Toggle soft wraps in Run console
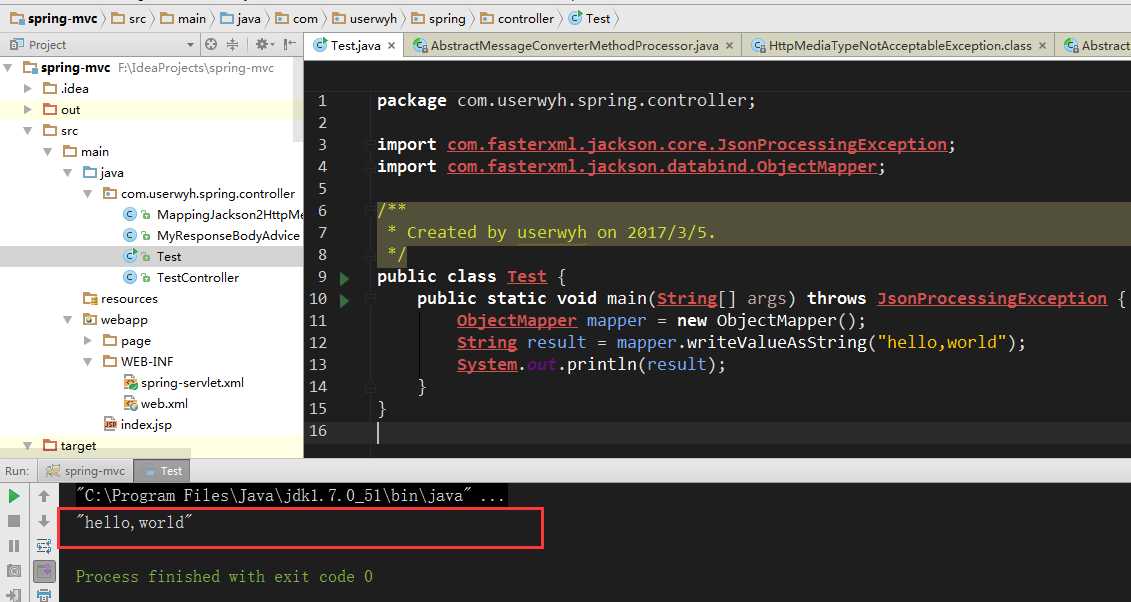 [44, 546]
